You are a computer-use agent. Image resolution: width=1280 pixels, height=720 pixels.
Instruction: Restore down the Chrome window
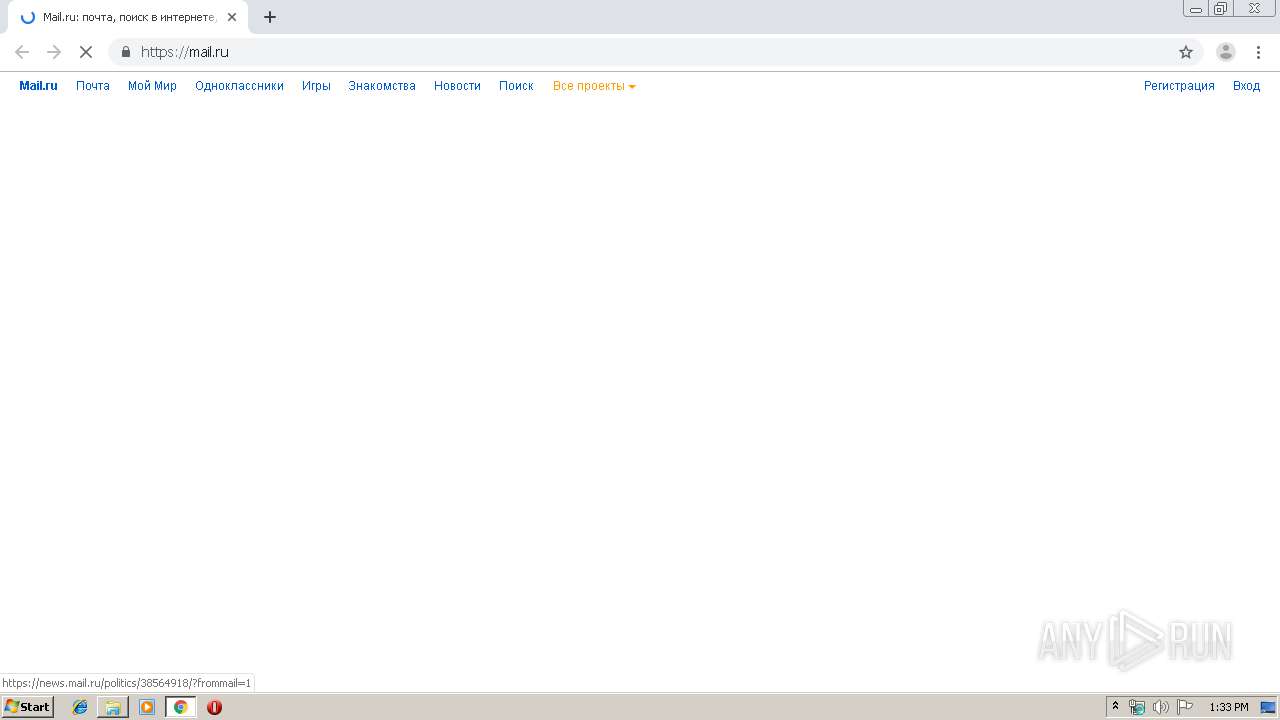pos(1221,9)
